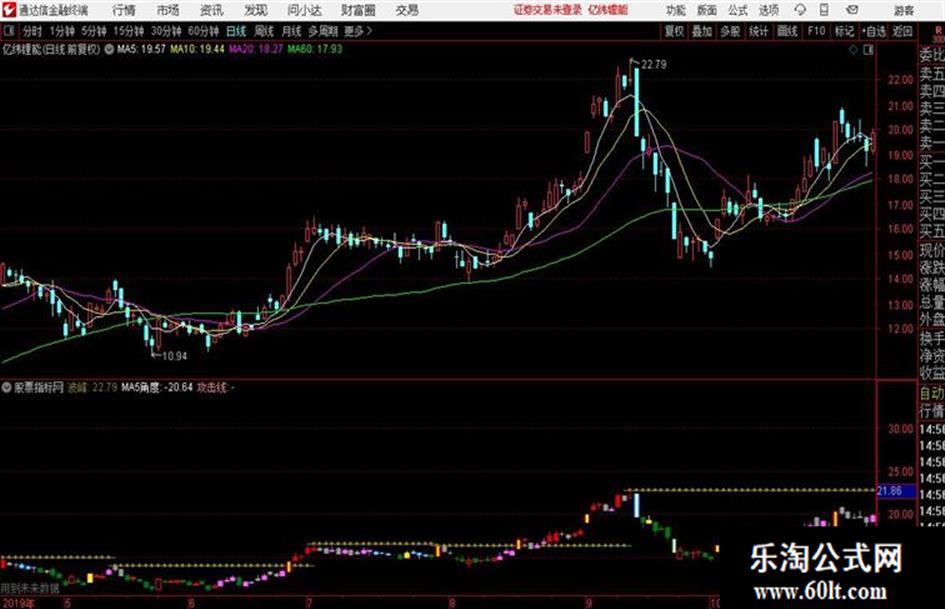This screenshot has height=609, width=945.
Task: Open the customer service headset icon
Action: (x=800, y=10)
